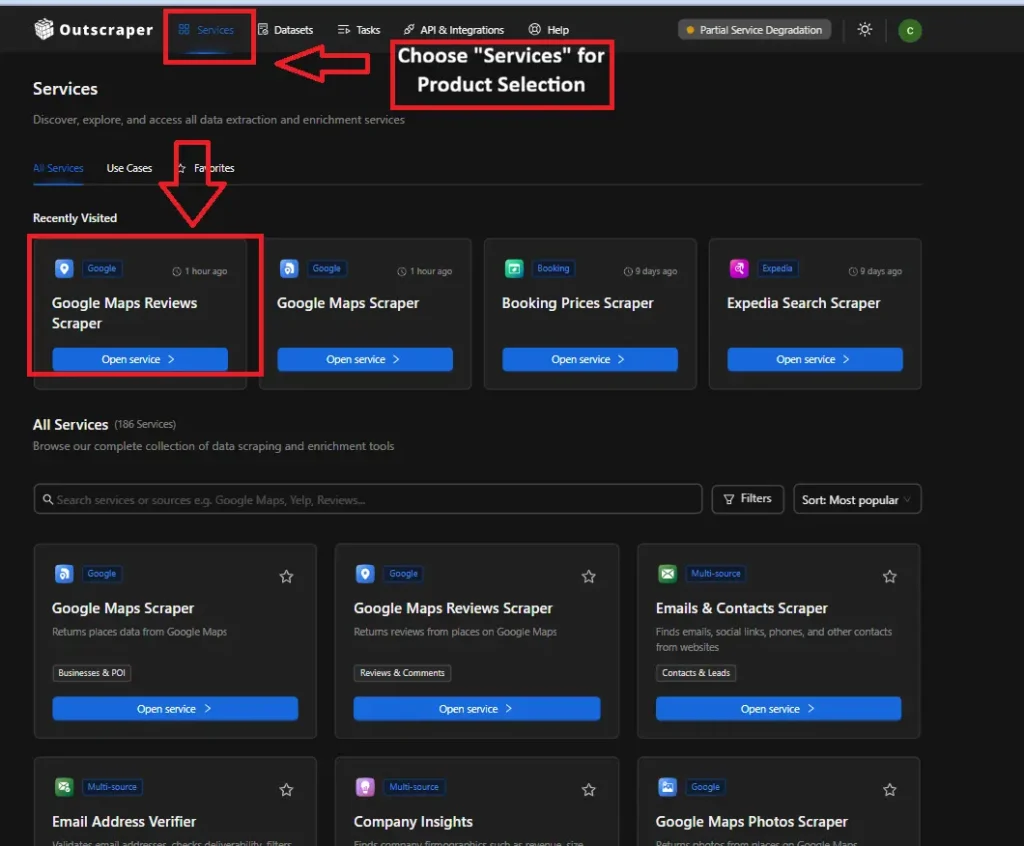Viewport: 1024px width, 846px height.
Task: Click the Email Address Verifier title
Action: click(124, 822)
